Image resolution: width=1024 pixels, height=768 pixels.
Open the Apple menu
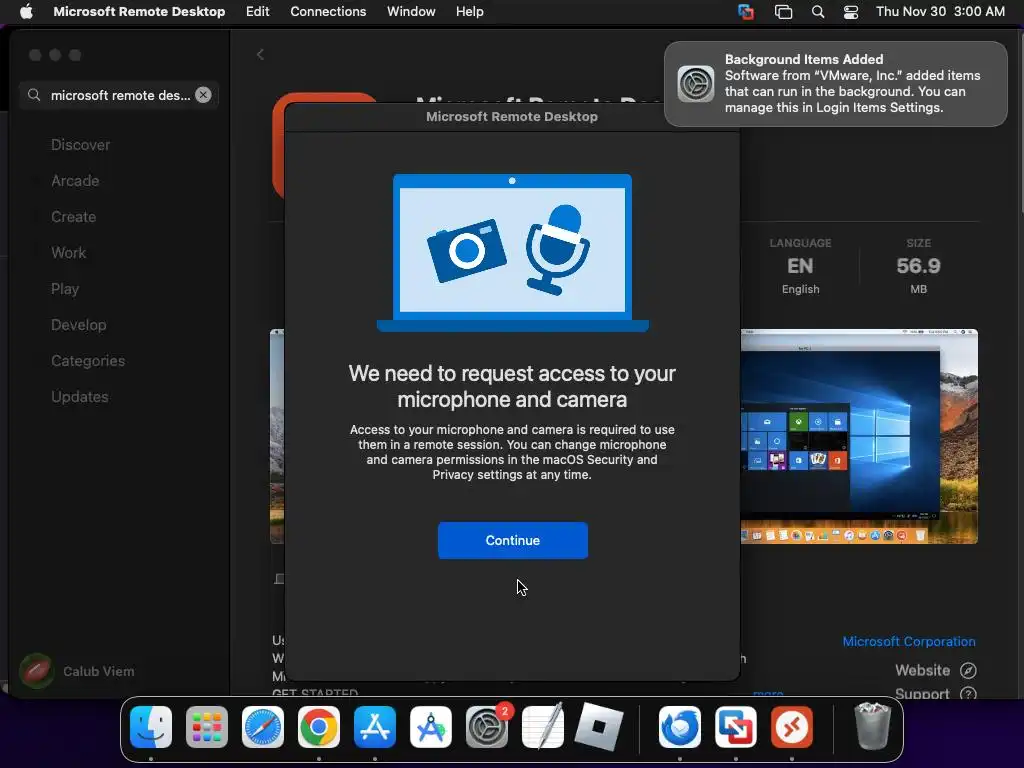coord(26,12)
